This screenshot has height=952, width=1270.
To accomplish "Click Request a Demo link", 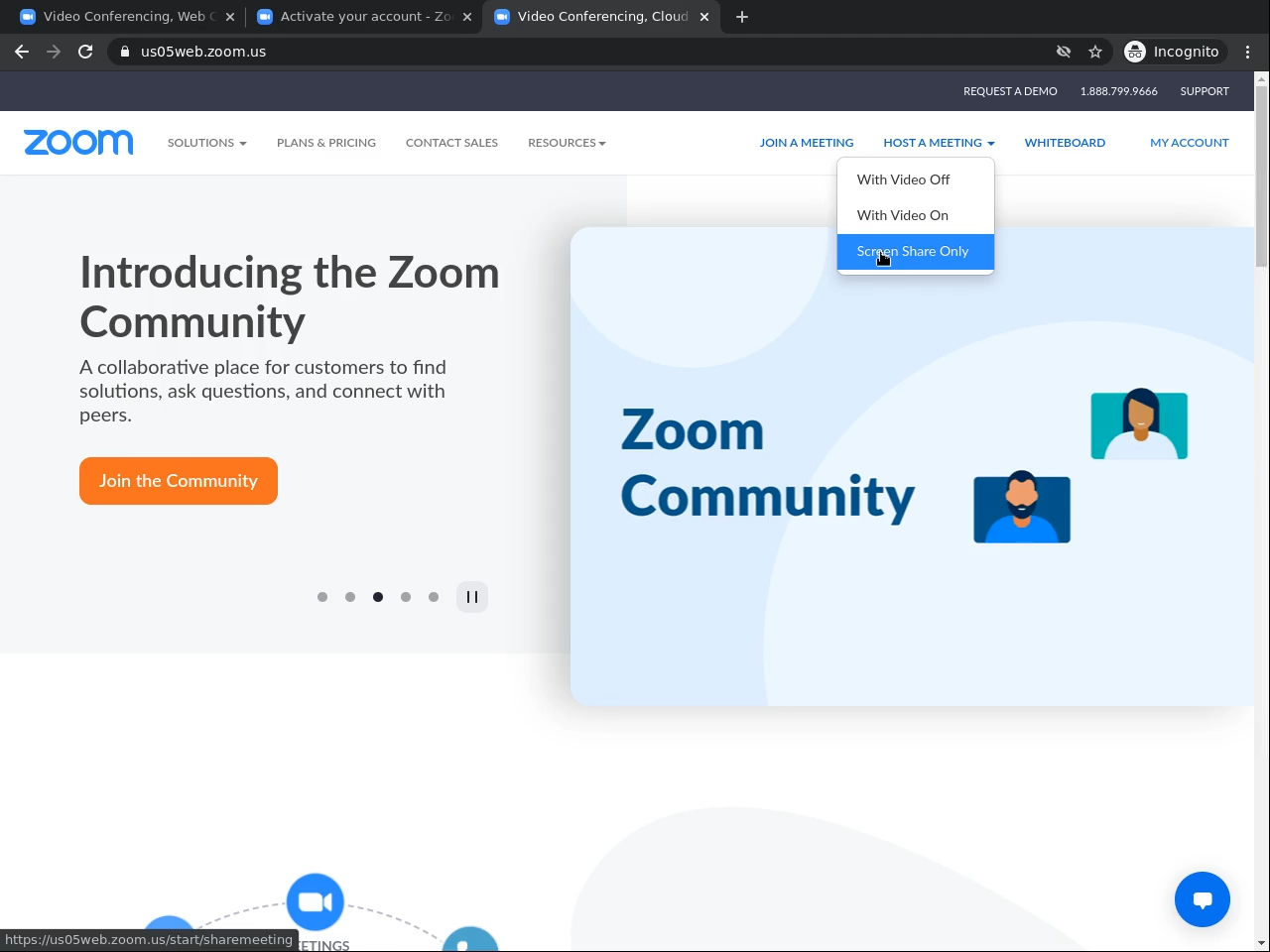I will tap(1010, 91).
